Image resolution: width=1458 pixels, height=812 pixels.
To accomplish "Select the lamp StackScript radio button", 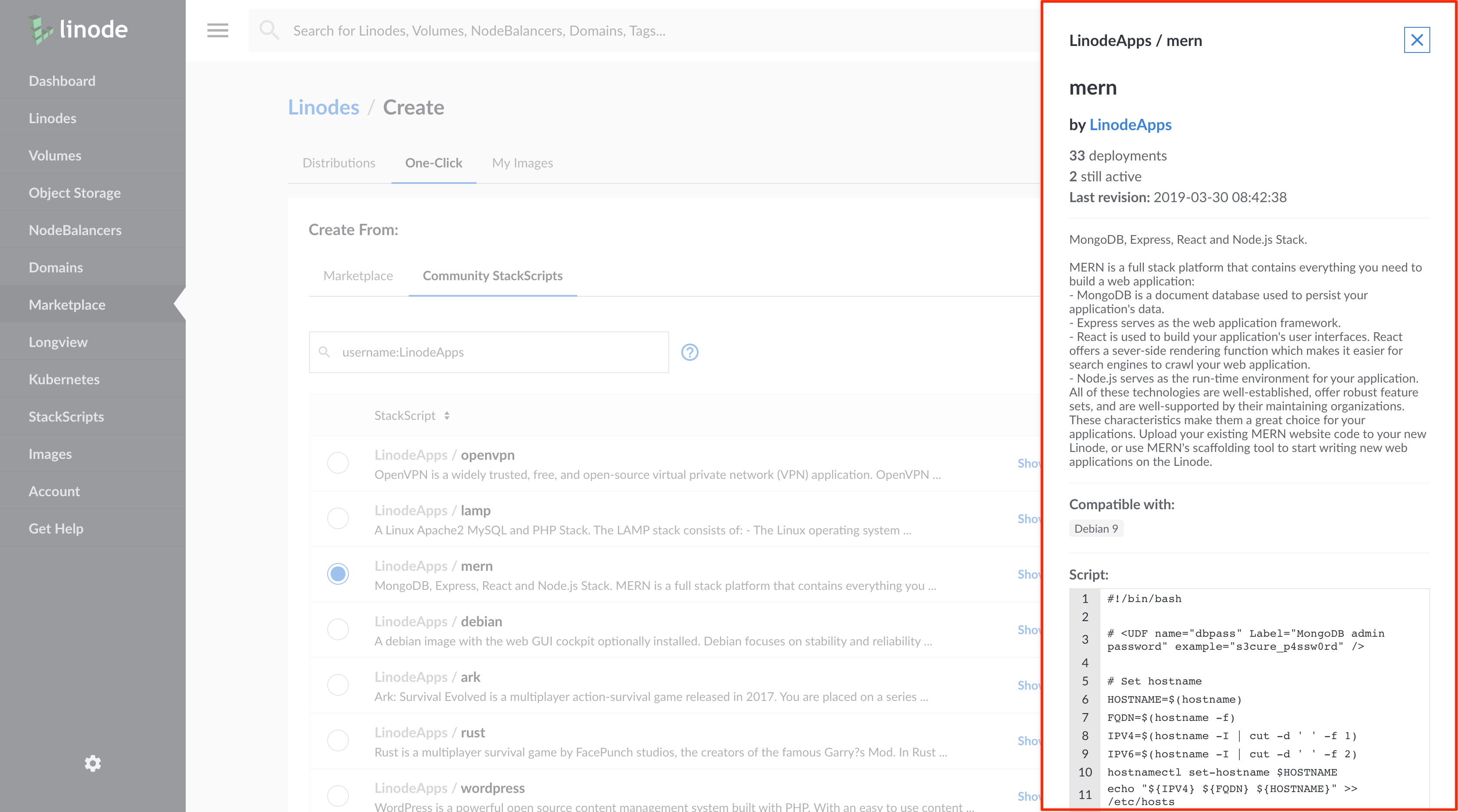I will coord(338,518).
